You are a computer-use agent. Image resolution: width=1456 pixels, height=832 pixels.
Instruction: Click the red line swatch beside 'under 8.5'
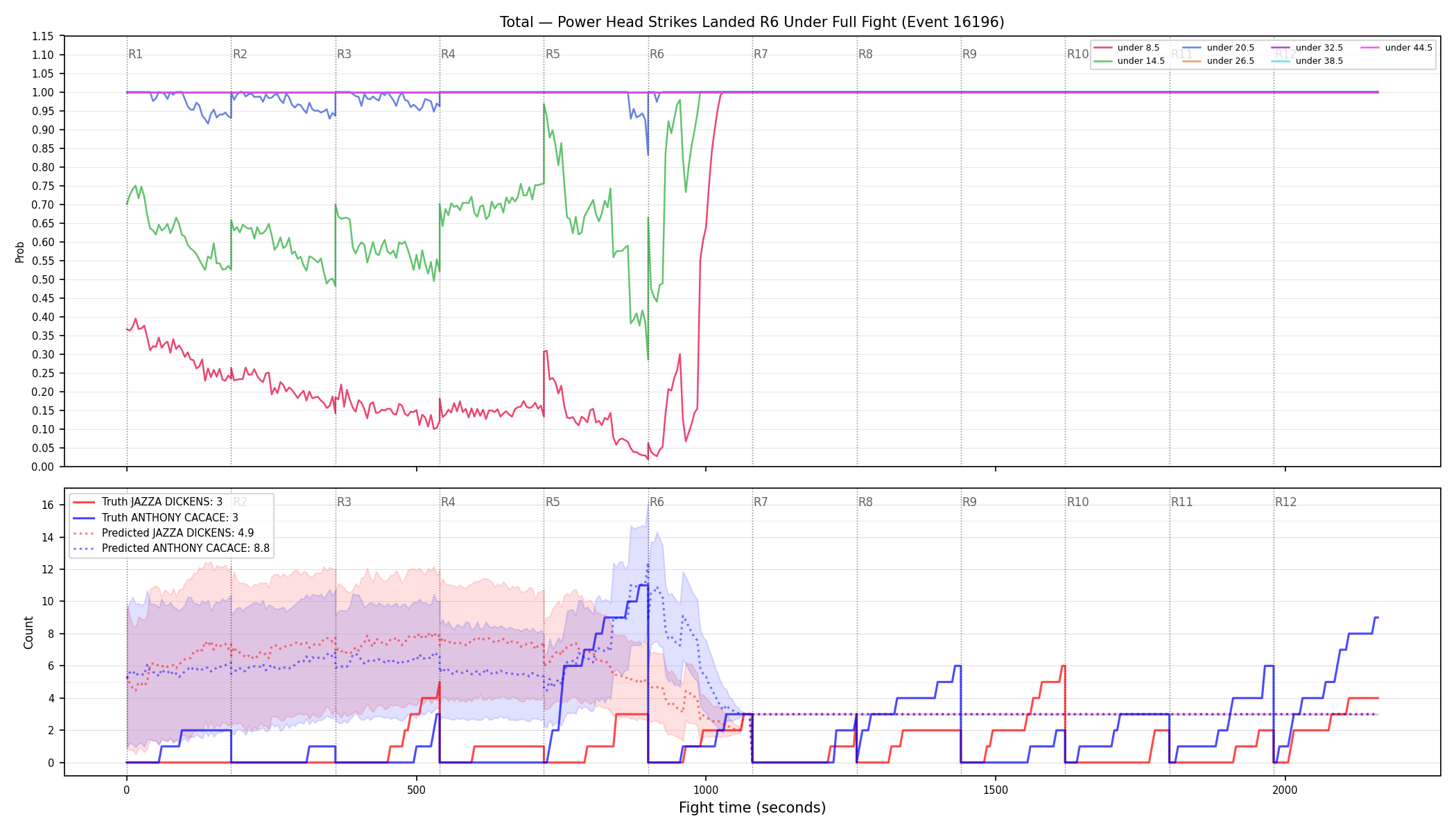[1103, 48]
